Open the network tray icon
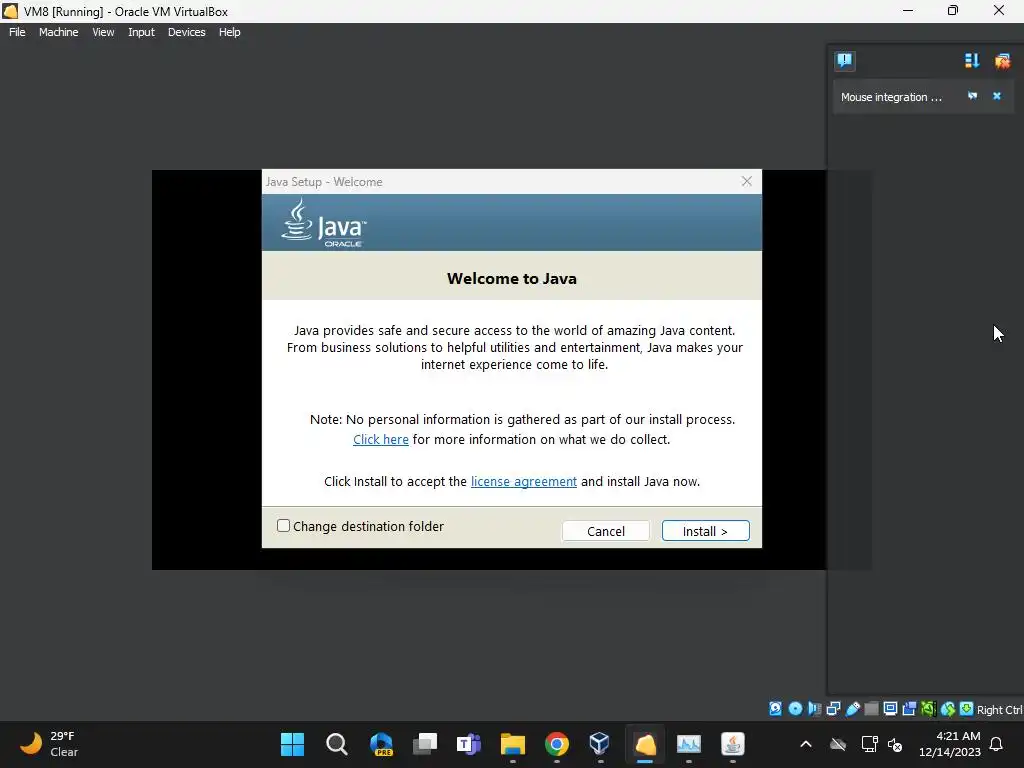Viewport: 1024px width, 768px height. pos(869,744)
